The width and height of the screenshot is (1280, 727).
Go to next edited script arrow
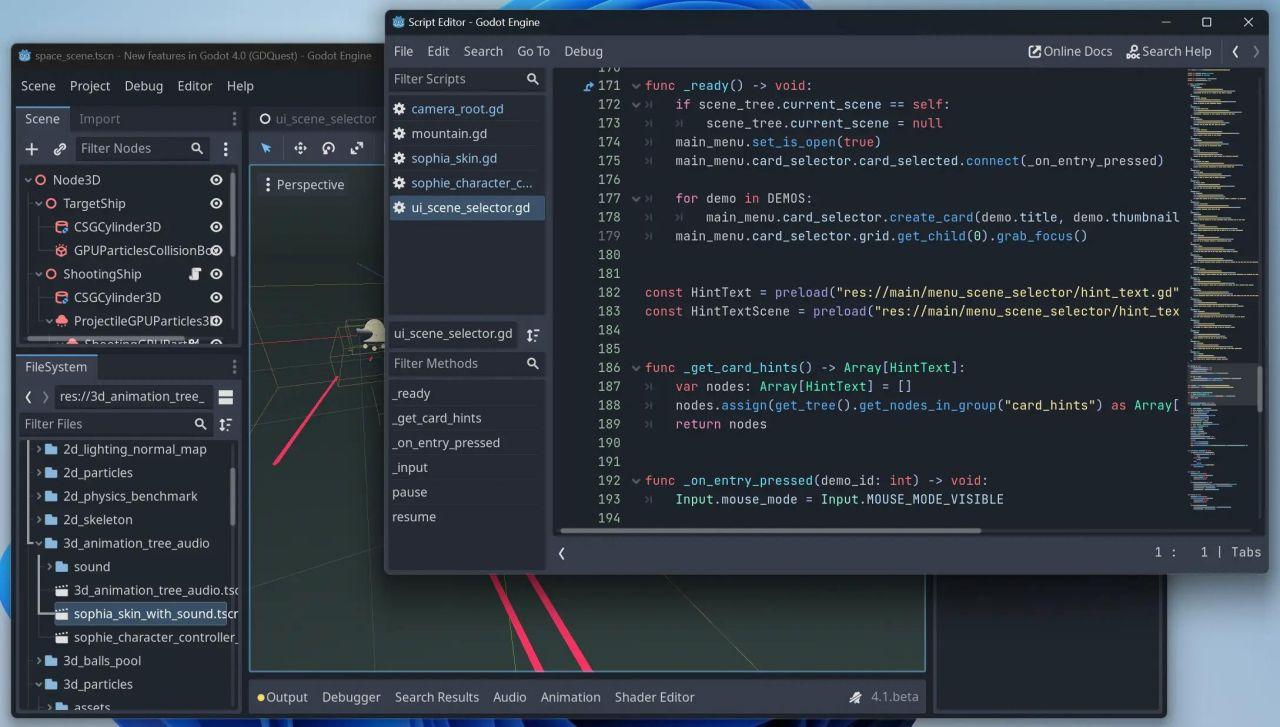point(1256,51)
